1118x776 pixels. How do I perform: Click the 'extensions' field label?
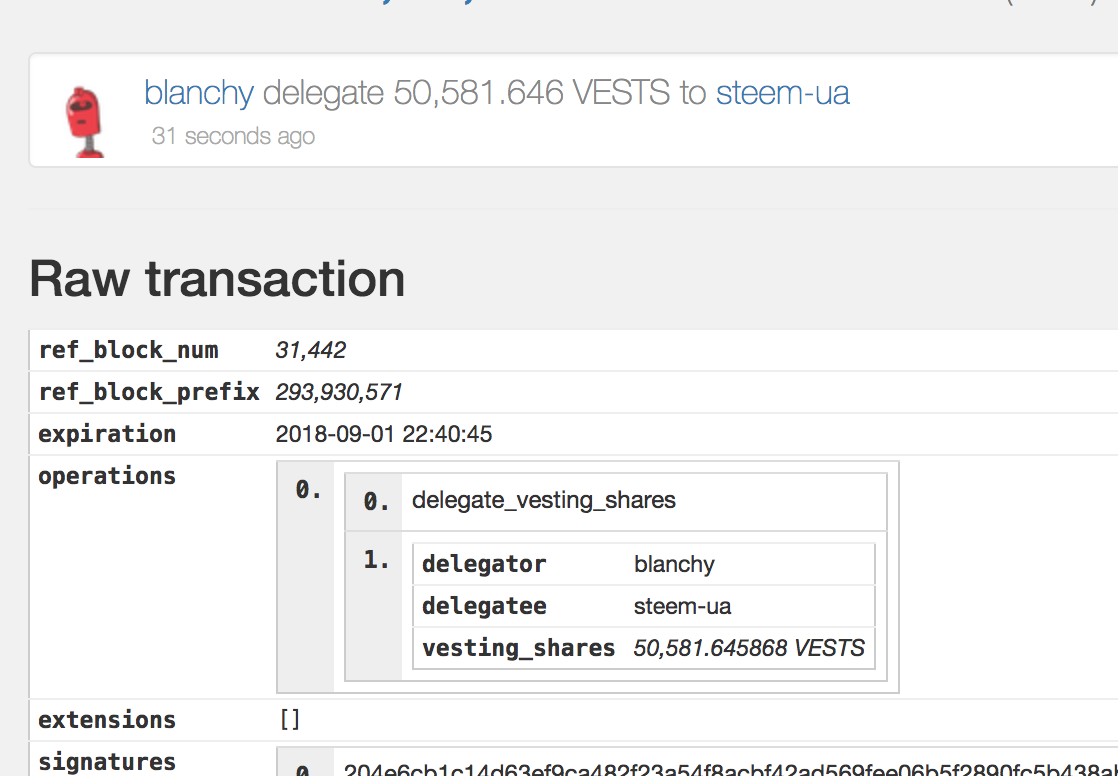click(x=107, y=720)
